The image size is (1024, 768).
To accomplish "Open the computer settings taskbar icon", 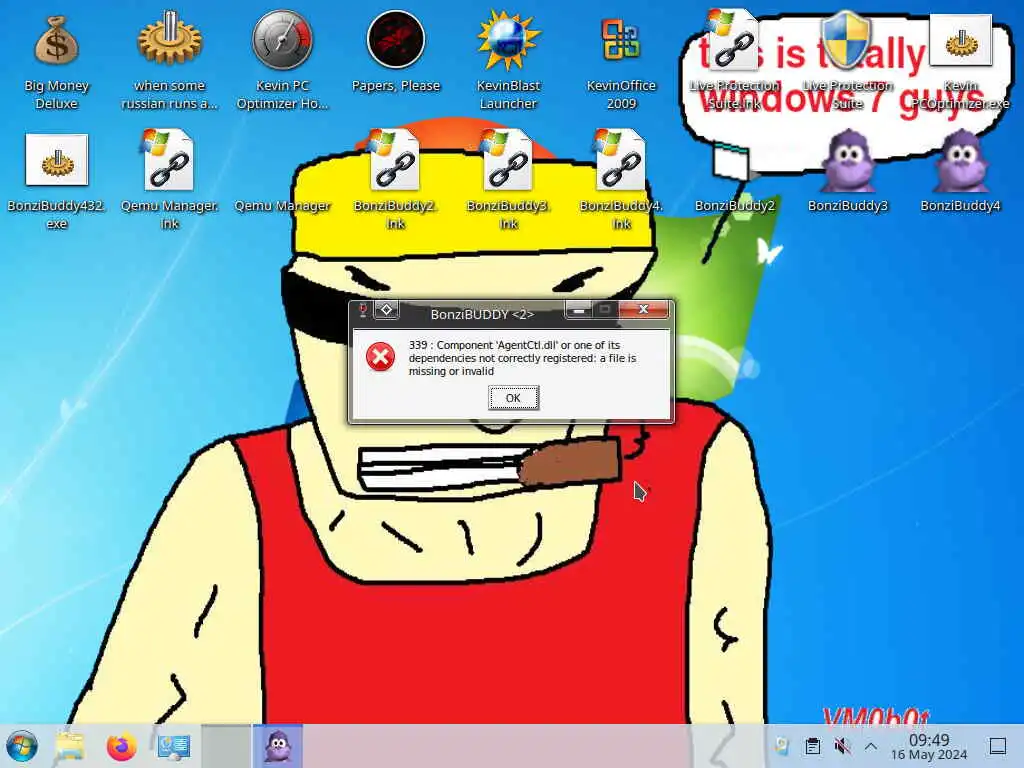I will [174, 746].
